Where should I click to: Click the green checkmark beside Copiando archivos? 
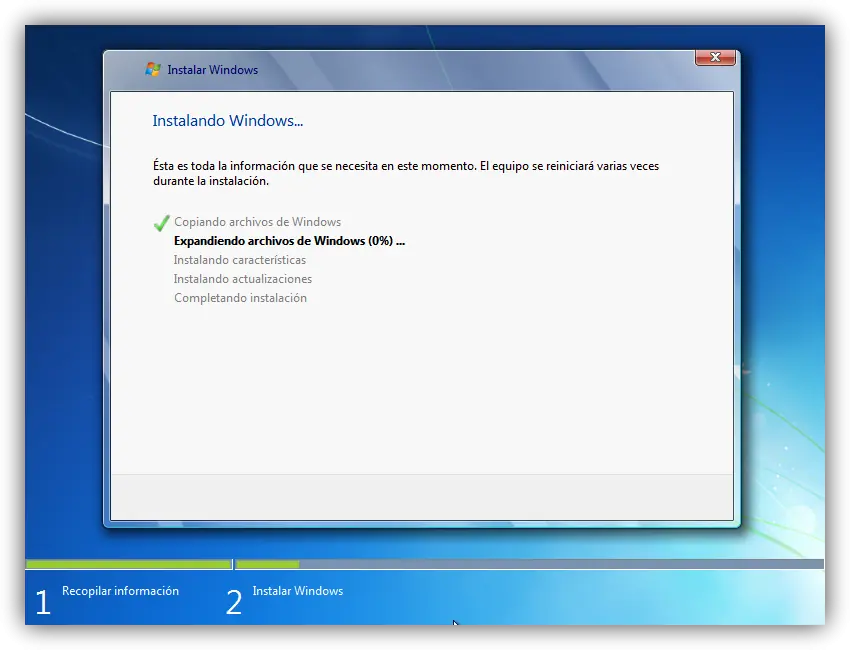[162, 222]
